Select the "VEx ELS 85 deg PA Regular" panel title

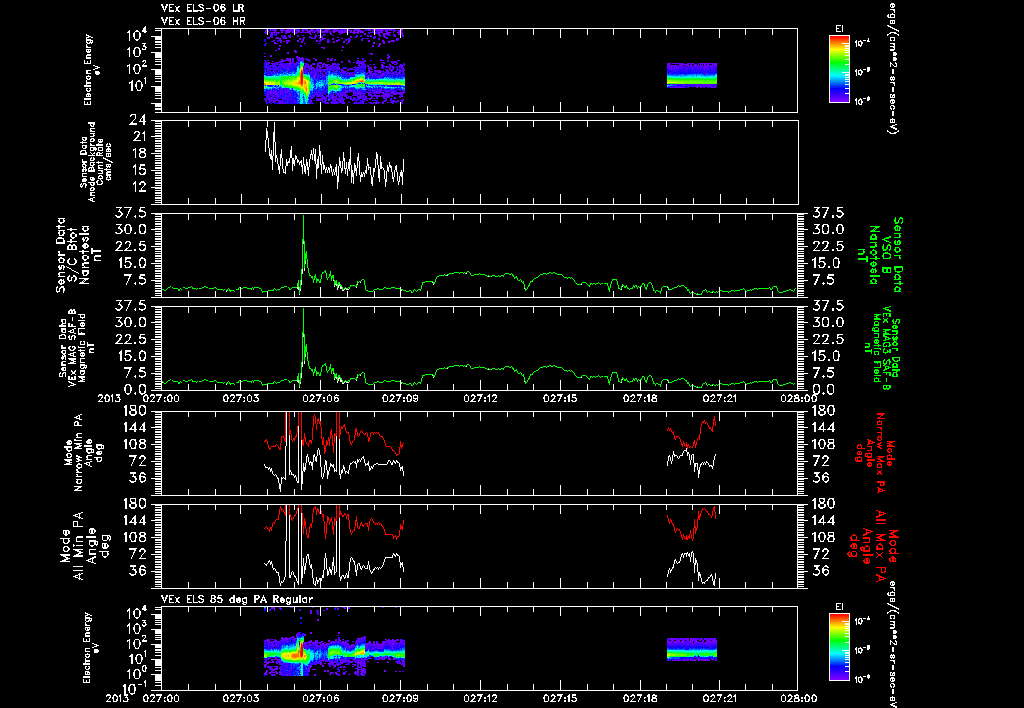coord(237,599)
